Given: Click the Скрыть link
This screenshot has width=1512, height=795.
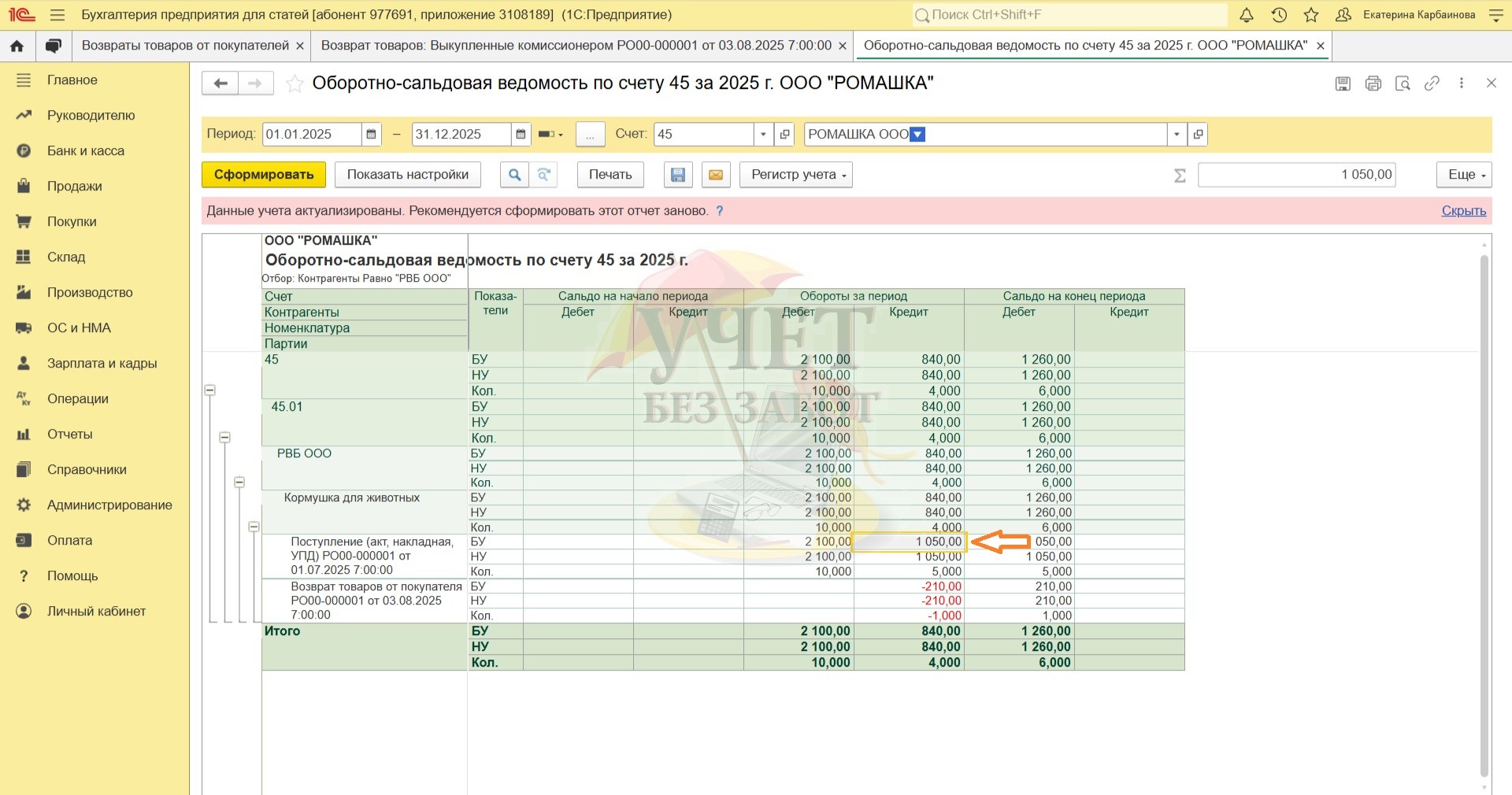Looking at the screenshot, I should click(1463, 211).
